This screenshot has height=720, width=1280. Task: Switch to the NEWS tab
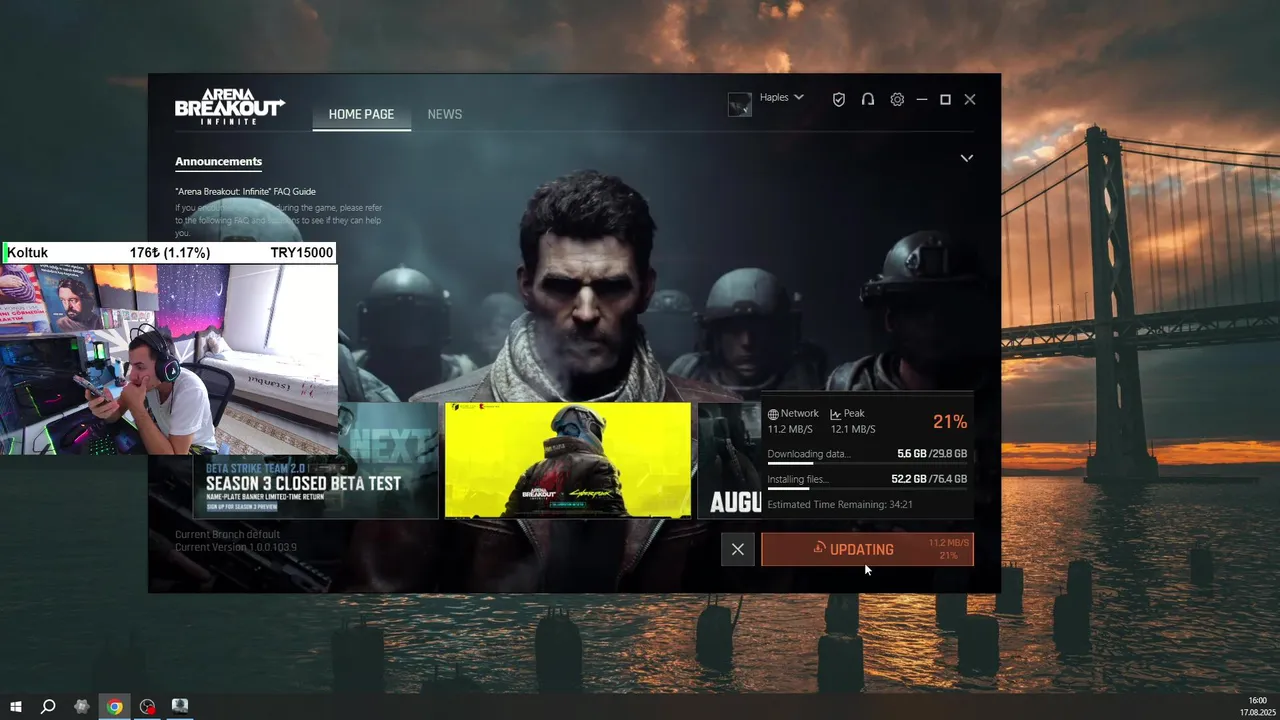(445, 114)
